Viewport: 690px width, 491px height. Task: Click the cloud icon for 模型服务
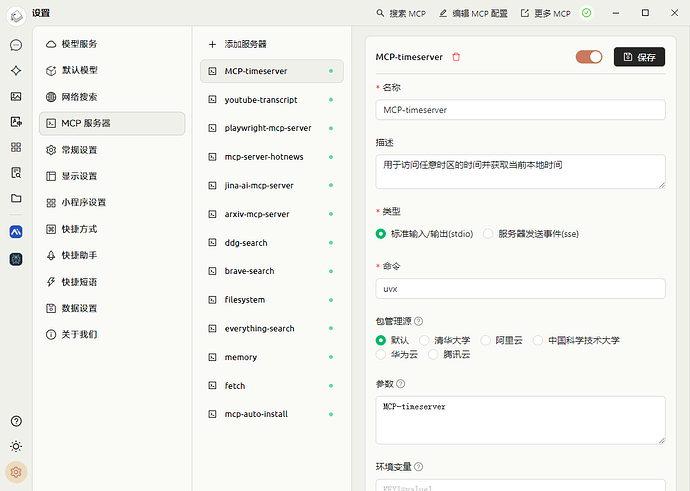point(51,44)
